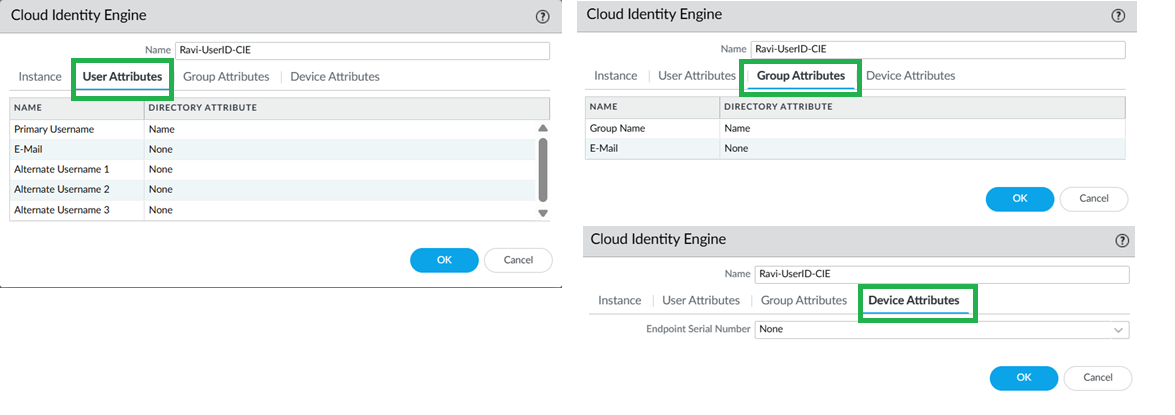Click the Group Name directory attribute cell
Viewport: 1175px width, 415px height.
[x=920, y=128]
